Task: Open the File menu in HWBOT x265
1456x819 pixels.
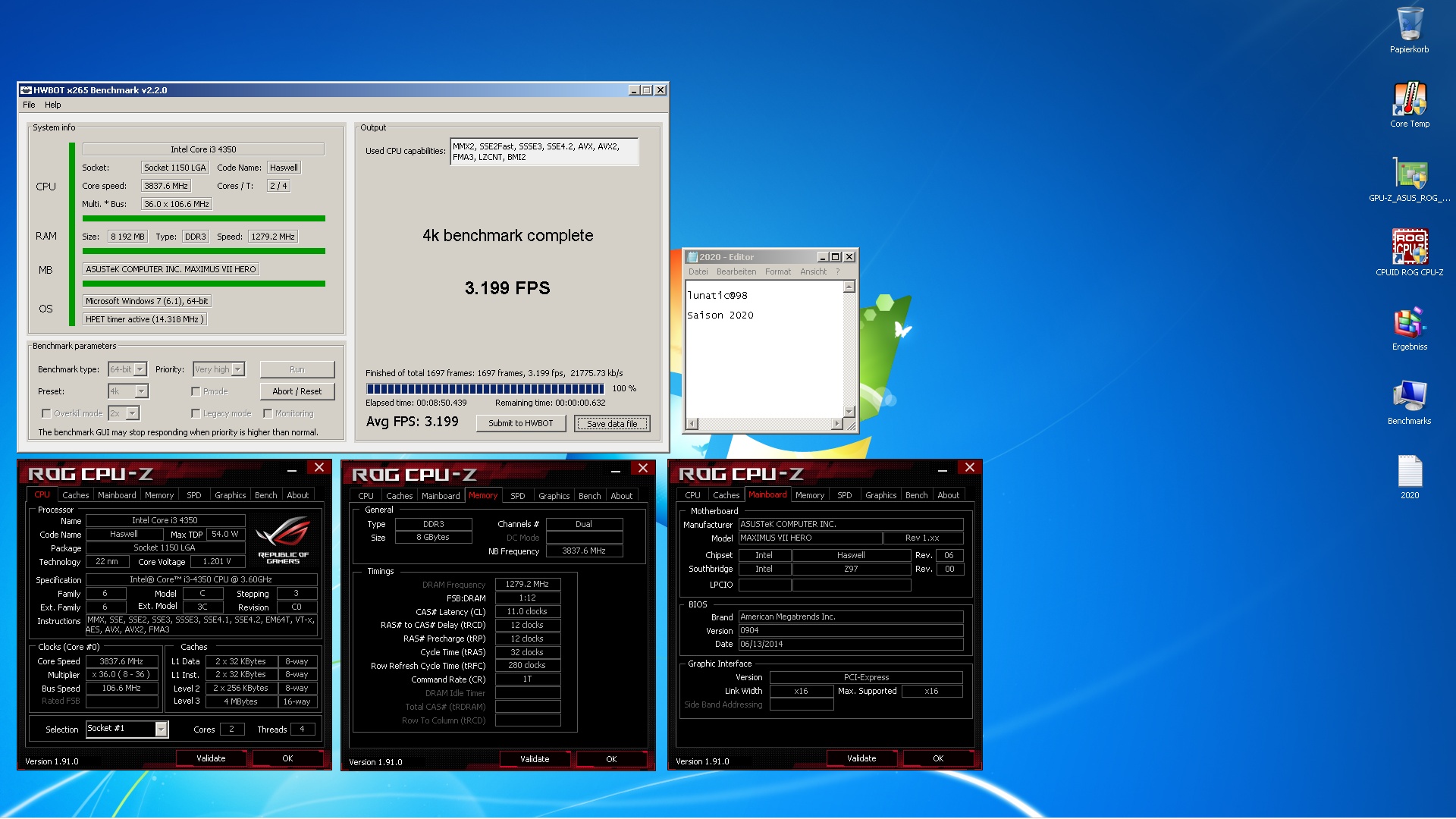Action: coord(29,105)
